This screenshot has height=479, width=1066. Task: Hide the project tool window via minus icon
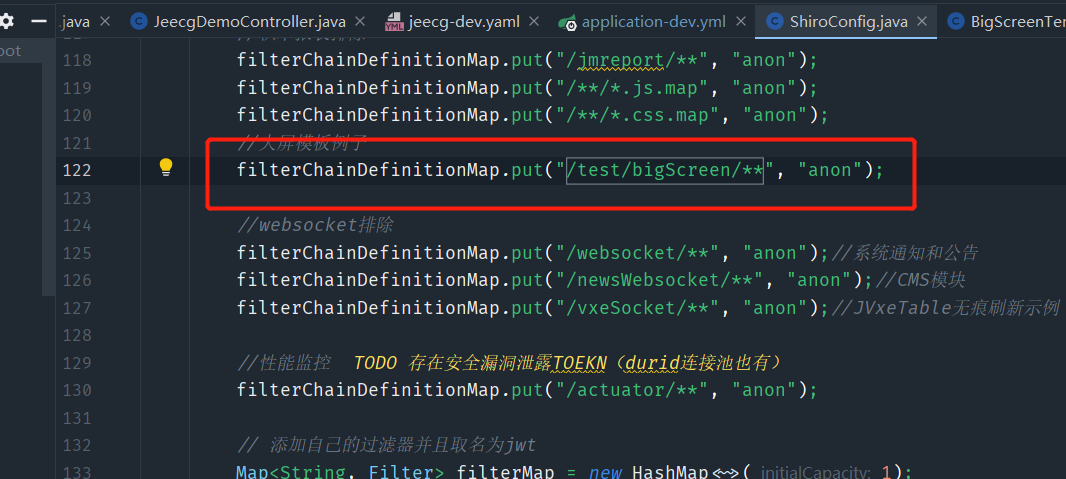(37, 21)
